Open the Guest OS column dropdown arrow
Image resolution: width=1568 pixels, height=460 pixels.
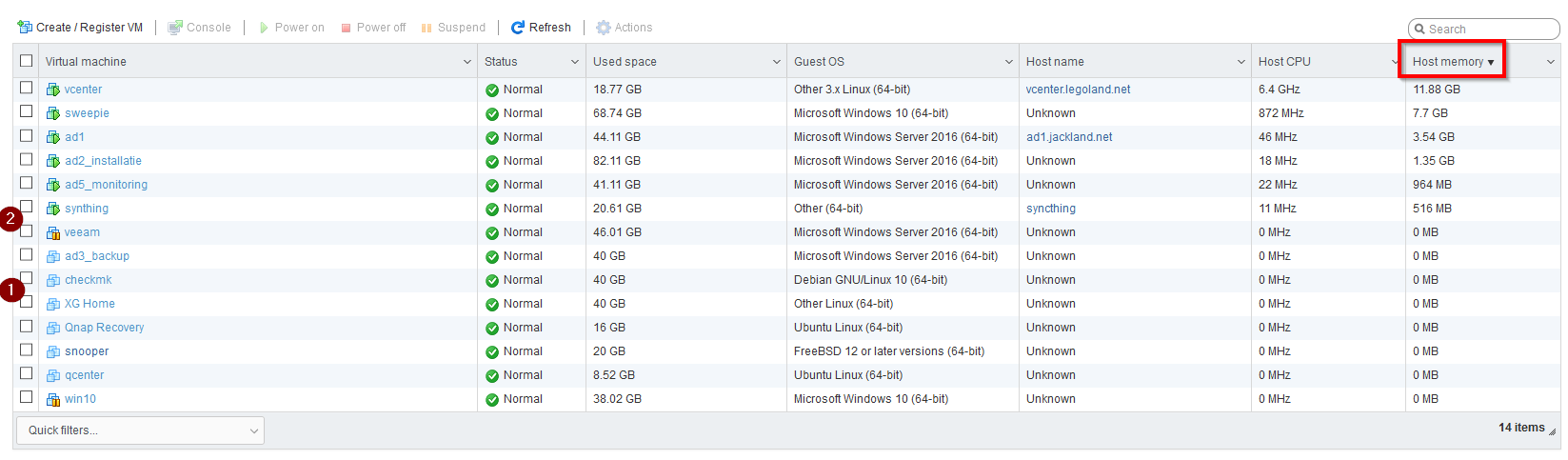click(1008, 62)
